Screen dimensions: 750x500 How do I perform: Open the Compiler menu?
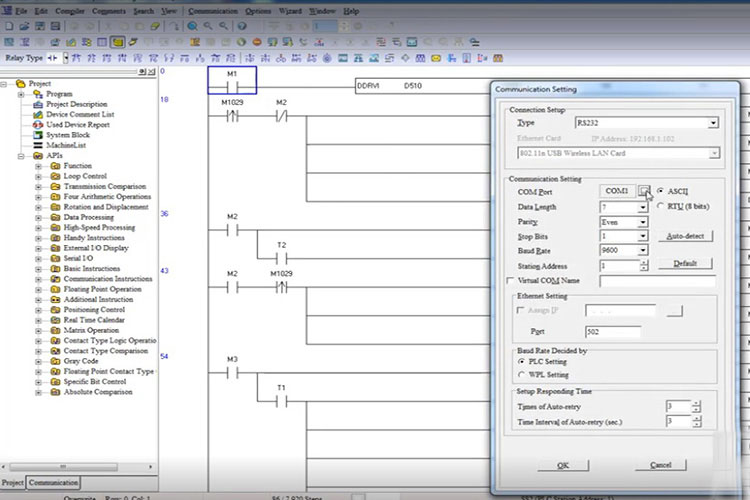click(x=69, y=11)
